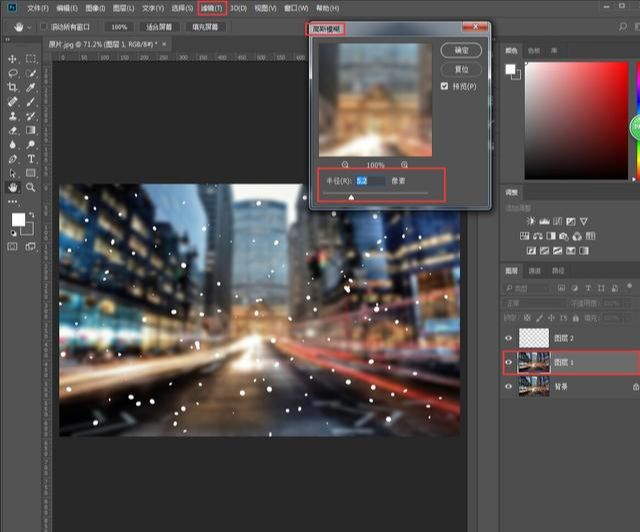Viewport: 640px width, 532px height.
Task: Add a Color Balance scales adjustment icon
Action: (x=538, y=236)
